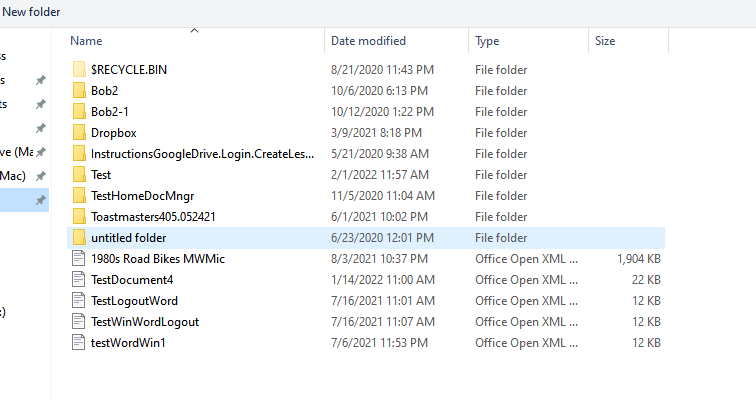
Task: Select the untitled folder icon
Action: pyautogui.click(x=79, y=238)
